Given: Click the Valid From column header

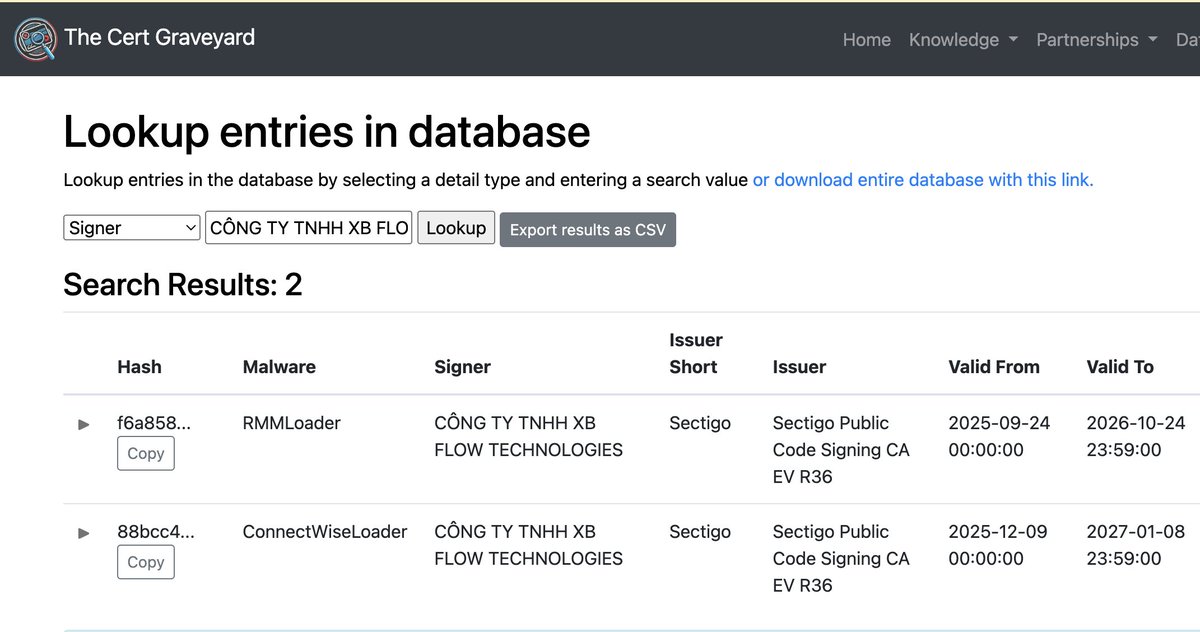Looking at the screenshot, I should 994,367.
